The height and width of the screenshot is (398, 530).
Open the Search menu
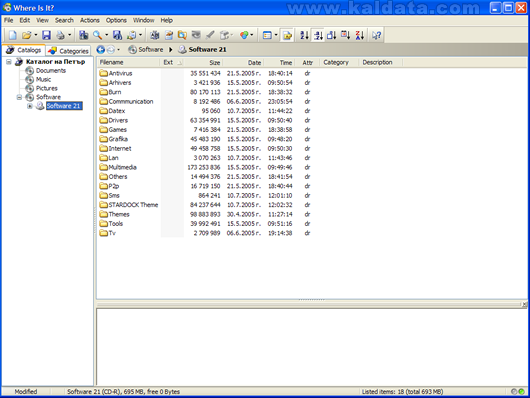(x=64, y=20)
